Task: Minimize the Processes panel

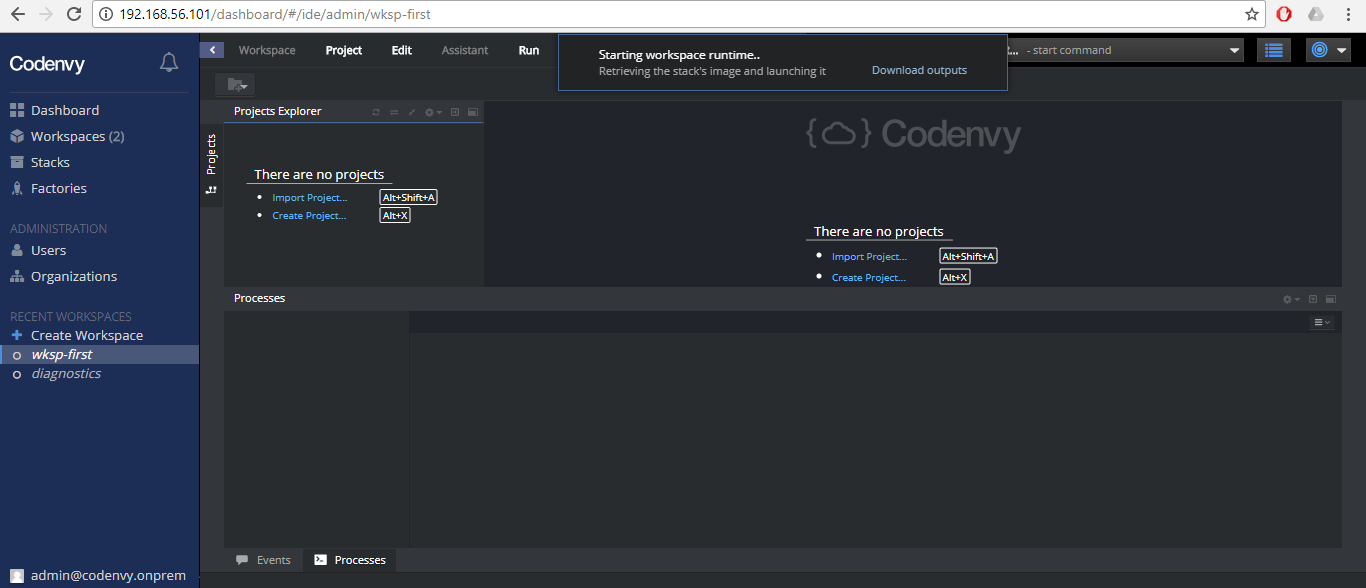Action: (1312, 299)
